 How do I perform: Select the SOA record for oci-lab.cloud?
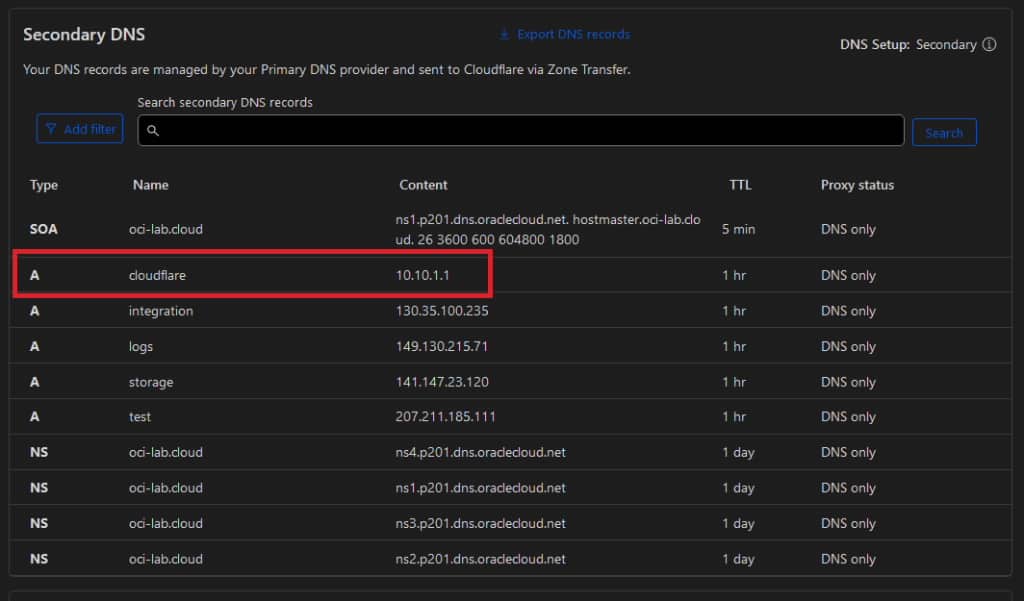pos(250,229)
